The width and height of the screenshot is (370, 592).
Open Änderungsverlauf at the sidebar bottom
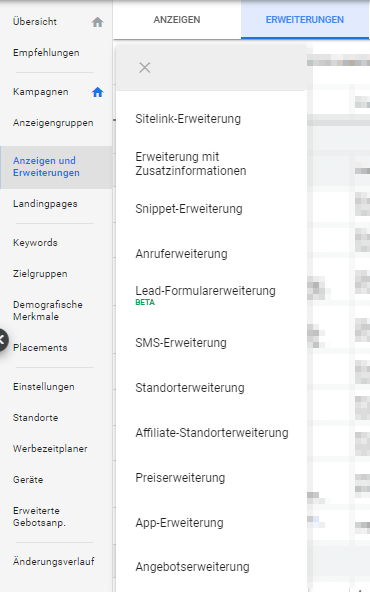[x=54, y=561]
